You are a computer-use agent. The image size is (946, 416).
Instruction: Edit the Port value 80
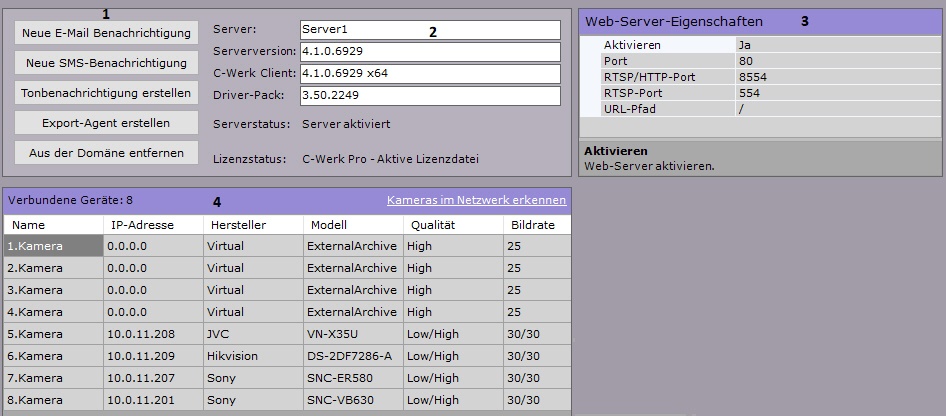pos(836,61)
